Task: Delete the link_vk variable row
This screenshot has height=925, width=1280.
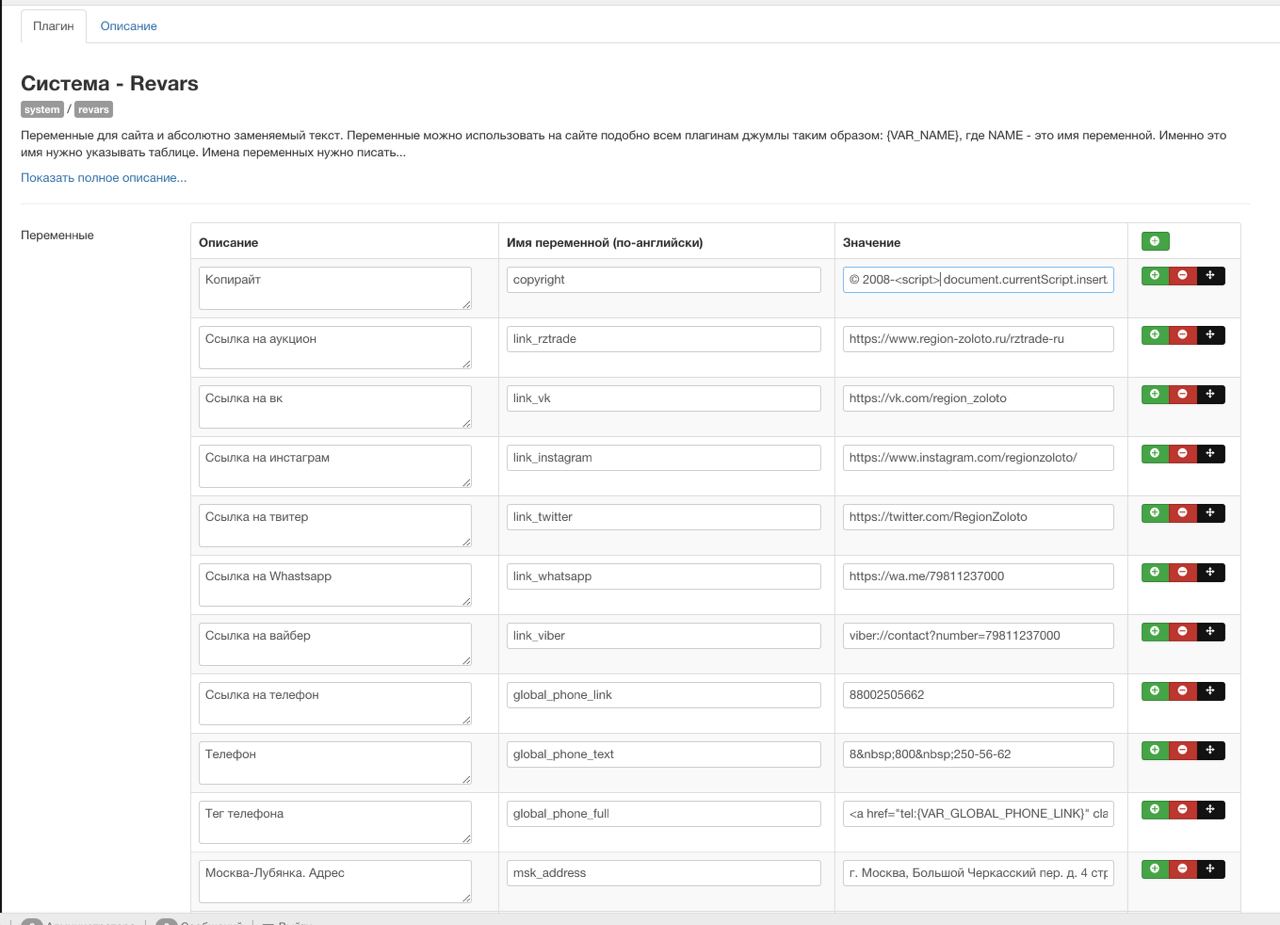Action: tap(1182, 394)
